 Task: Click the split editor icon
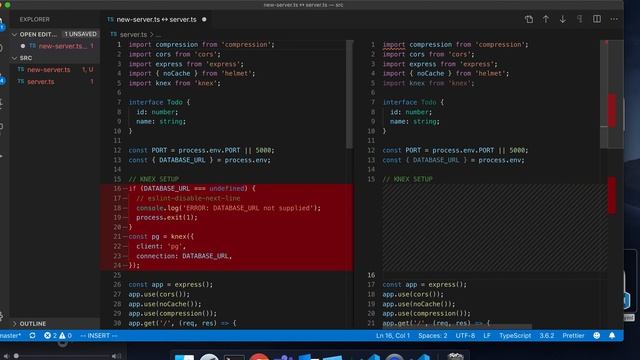(x=597, y=19)
